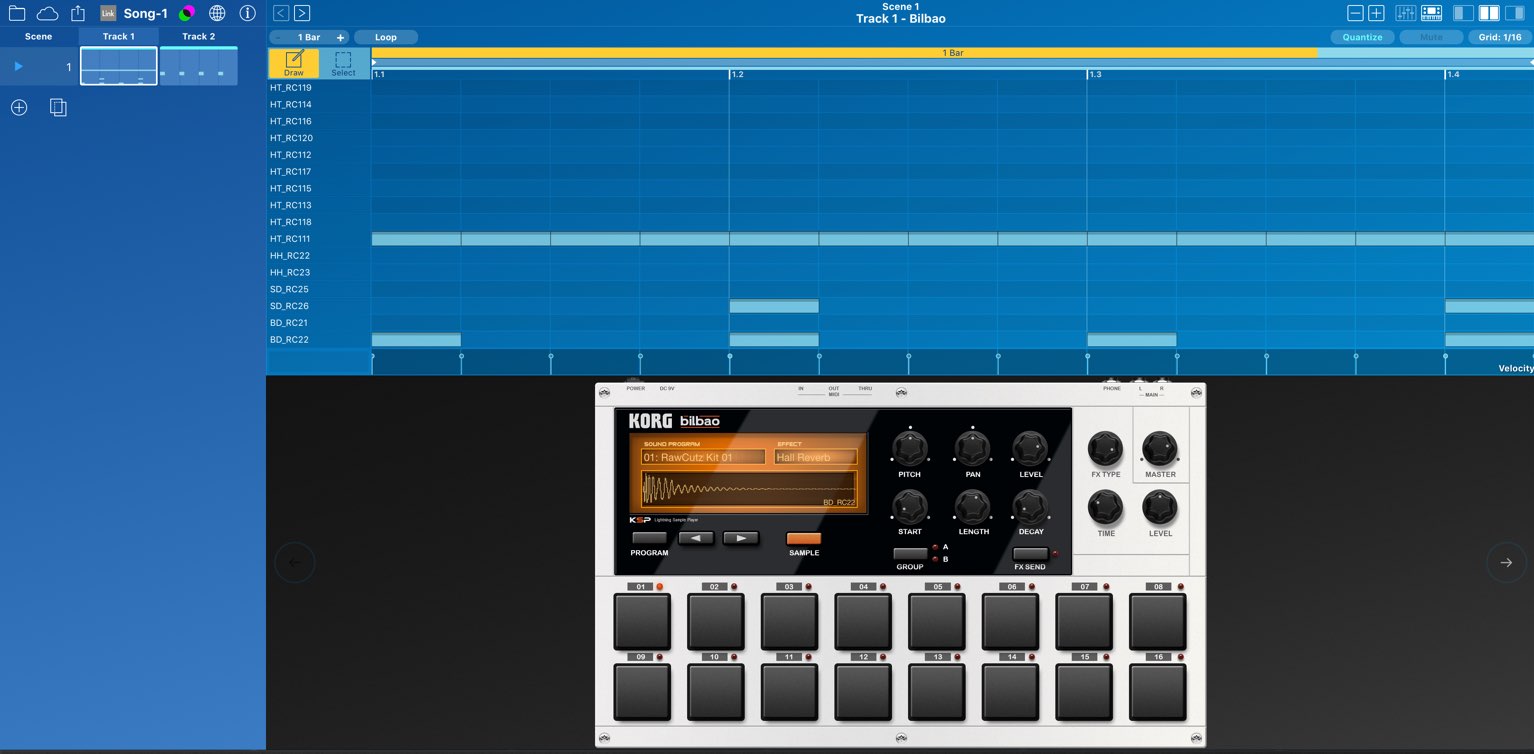Open the info icon
The image size is (1534, 754).
[247, 13]
